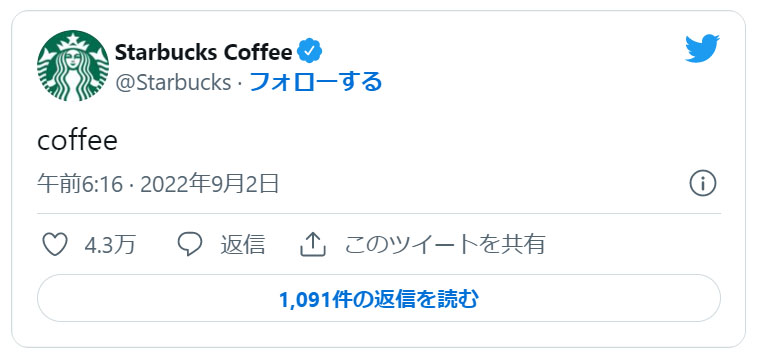The width and height of the screenshot is (759, 360).
Task: Click the Starbucks siren profile avatar
Action: [73, 65]
